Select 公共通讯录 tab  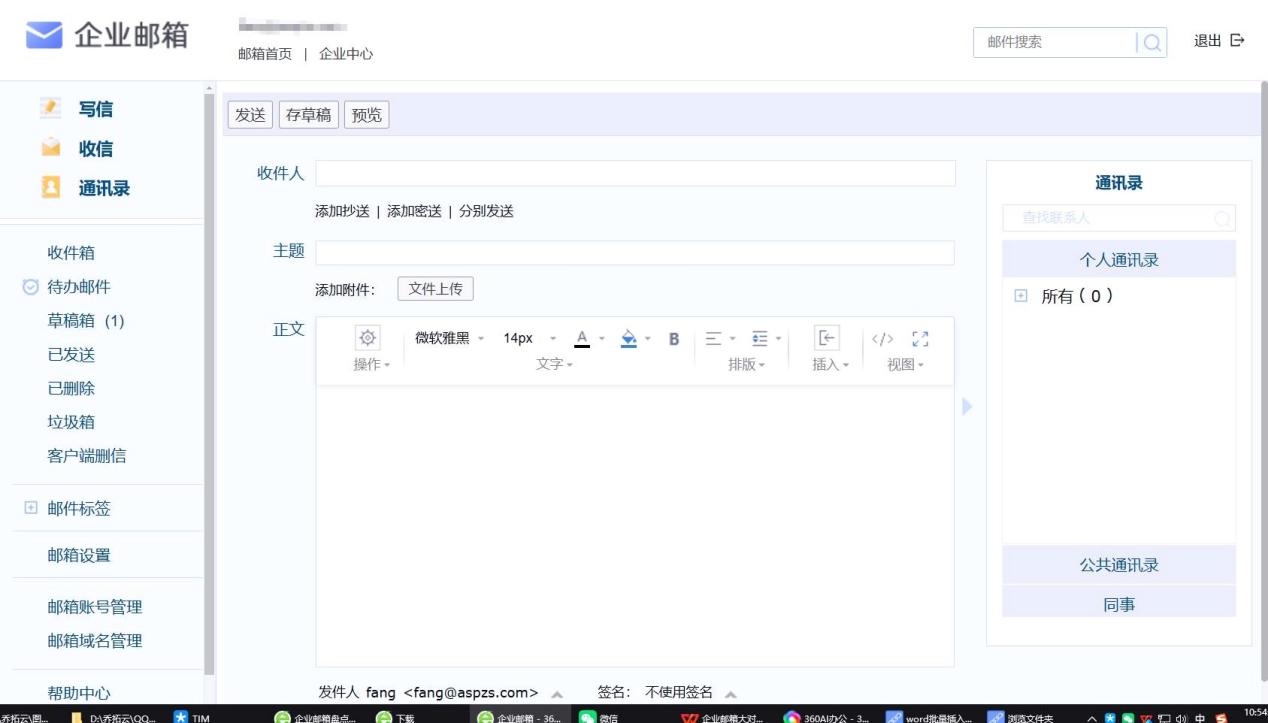(x=1119, y=565)
